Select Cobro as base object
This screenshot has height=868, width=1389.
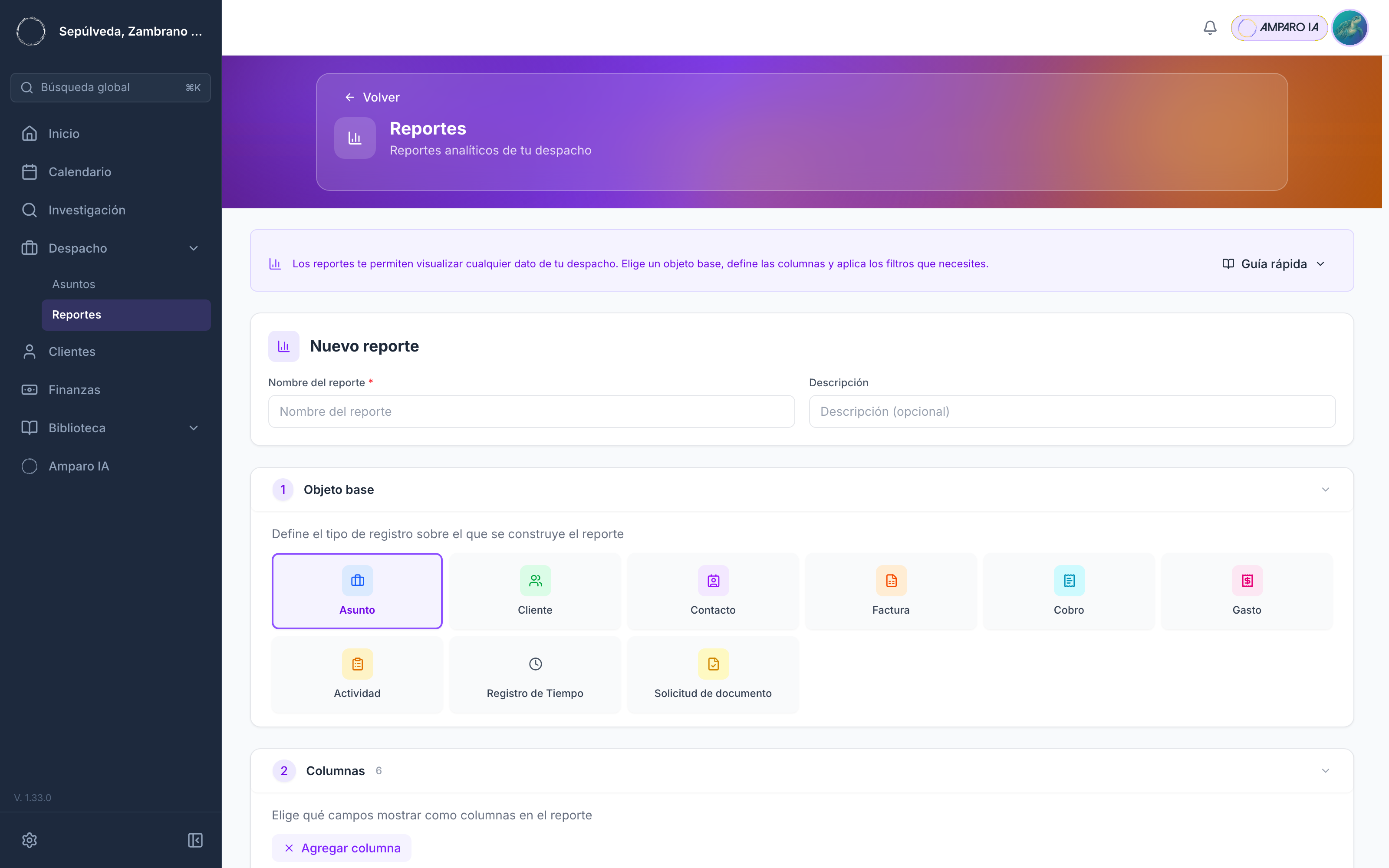pos(1069,591)
